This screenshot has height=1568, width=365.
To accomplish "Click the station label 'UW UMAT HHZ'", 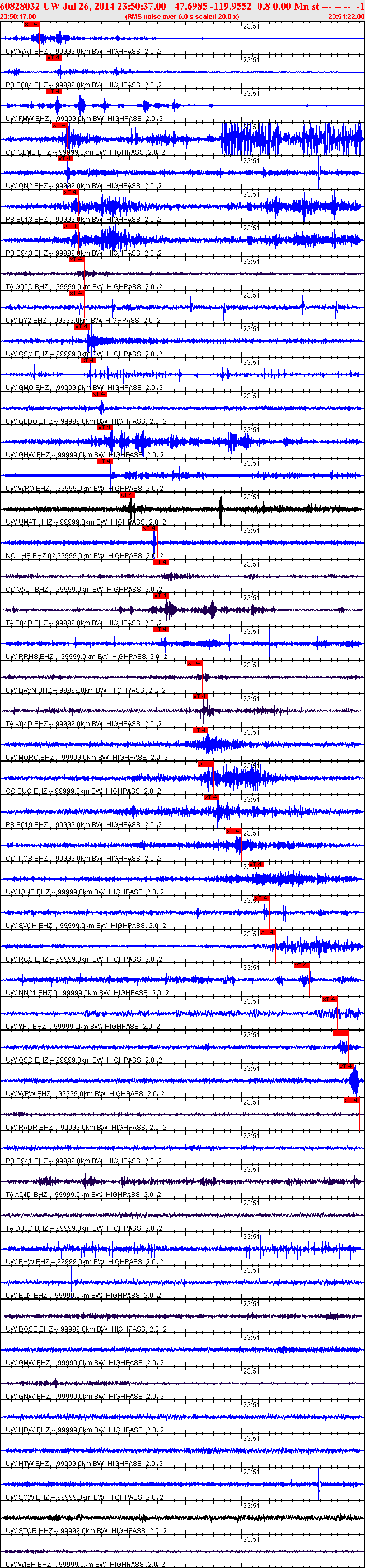I will pyautogui.click(x=29, y=522).
